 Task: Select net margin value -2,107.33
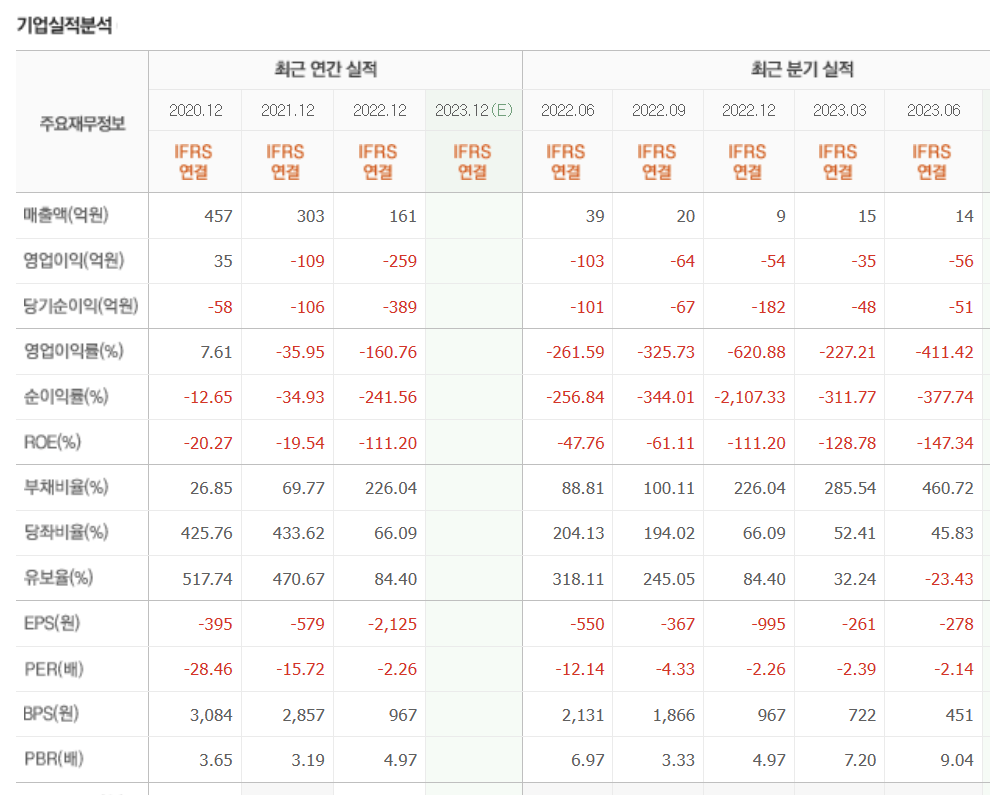click(750, 398)
